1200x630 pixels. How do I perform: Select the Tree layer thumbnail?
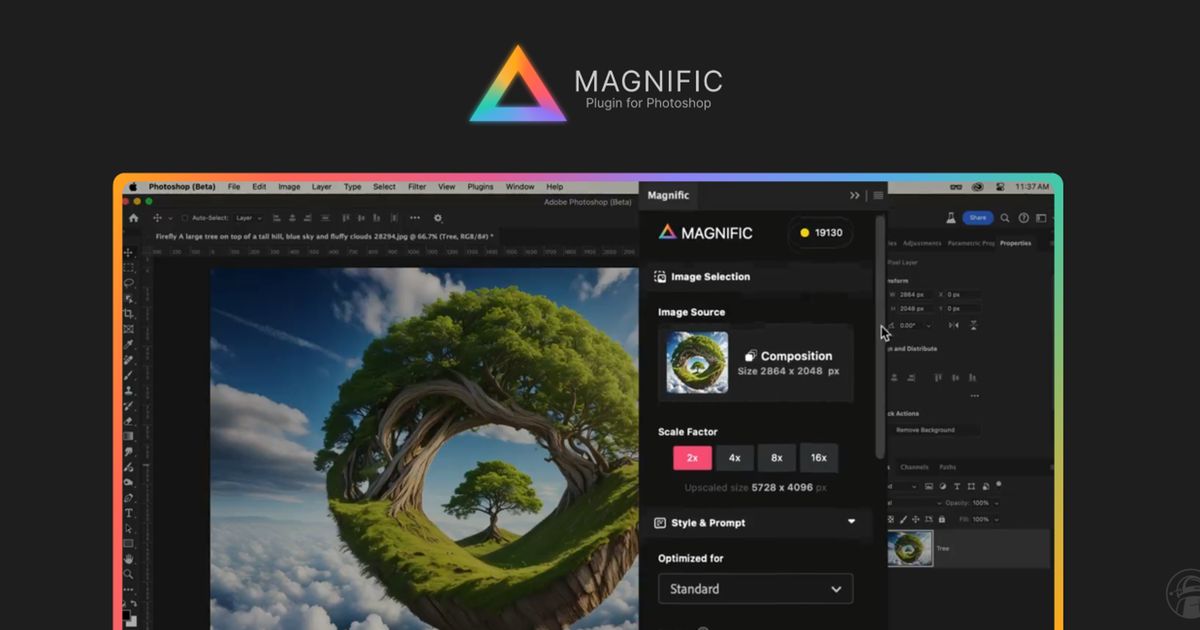pyautogui.click(x=910, y=549)
